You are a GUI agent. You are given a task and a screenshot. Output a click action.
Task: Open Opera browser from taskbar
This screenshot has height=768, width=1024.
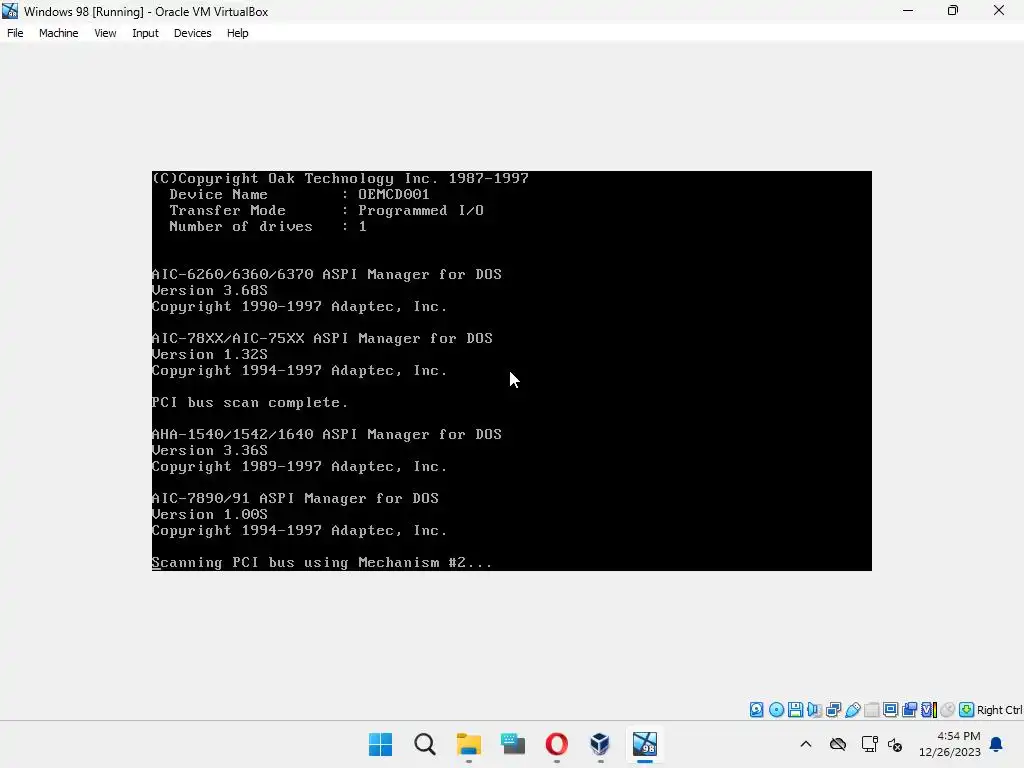556,744
